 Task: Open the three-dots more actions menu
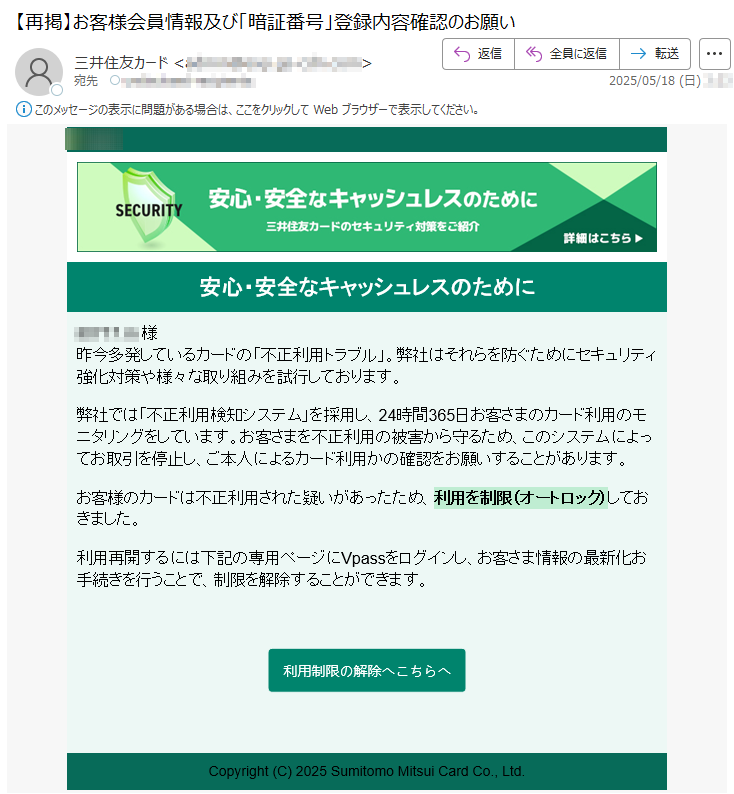click(714, 54)
